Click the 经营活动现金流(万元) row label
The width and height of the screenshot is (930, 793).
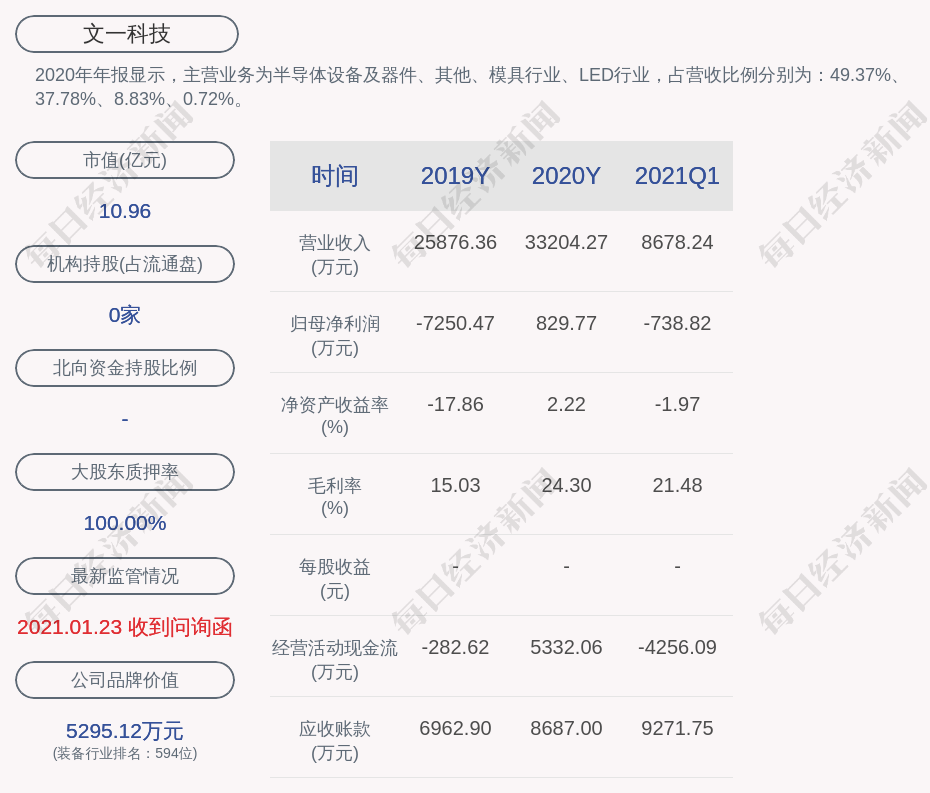[335, 660]
